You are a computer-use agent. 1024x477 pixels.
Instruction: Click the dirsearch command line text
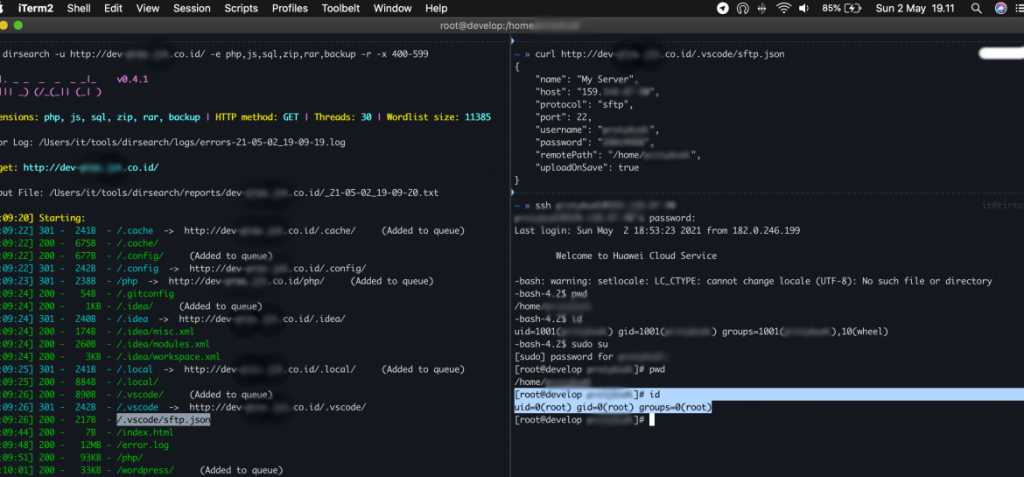coord(215,54)
